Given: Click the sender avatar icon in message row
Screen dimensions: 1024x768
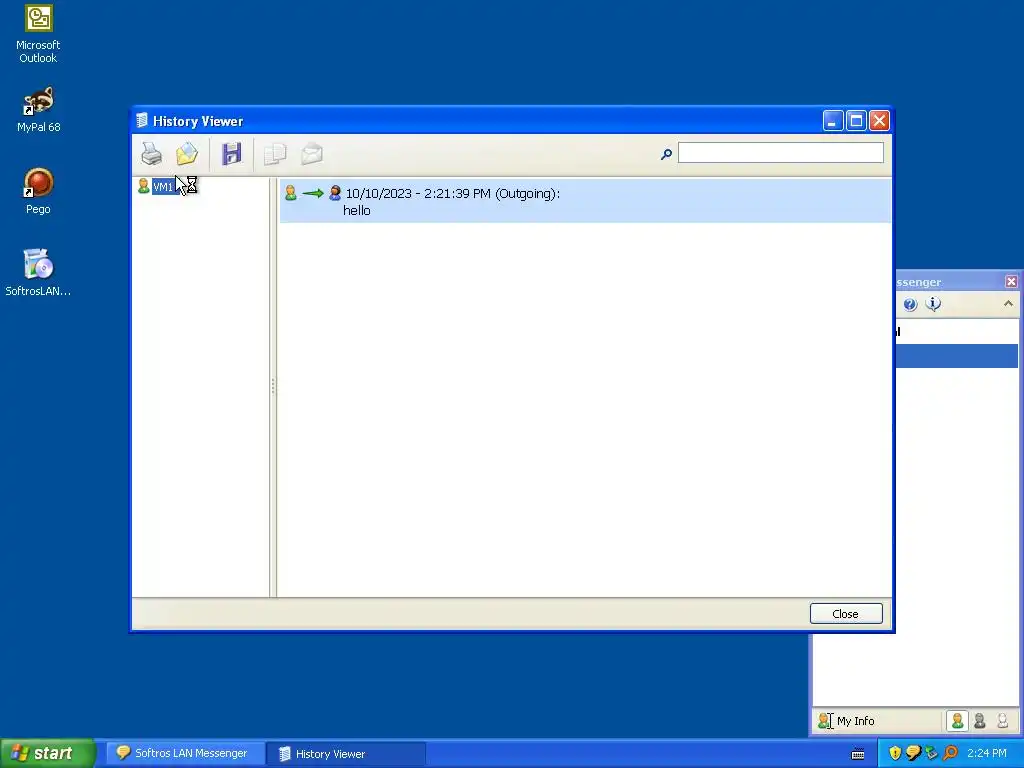Looking at the screenshot, I should click(x=291, y=193).
